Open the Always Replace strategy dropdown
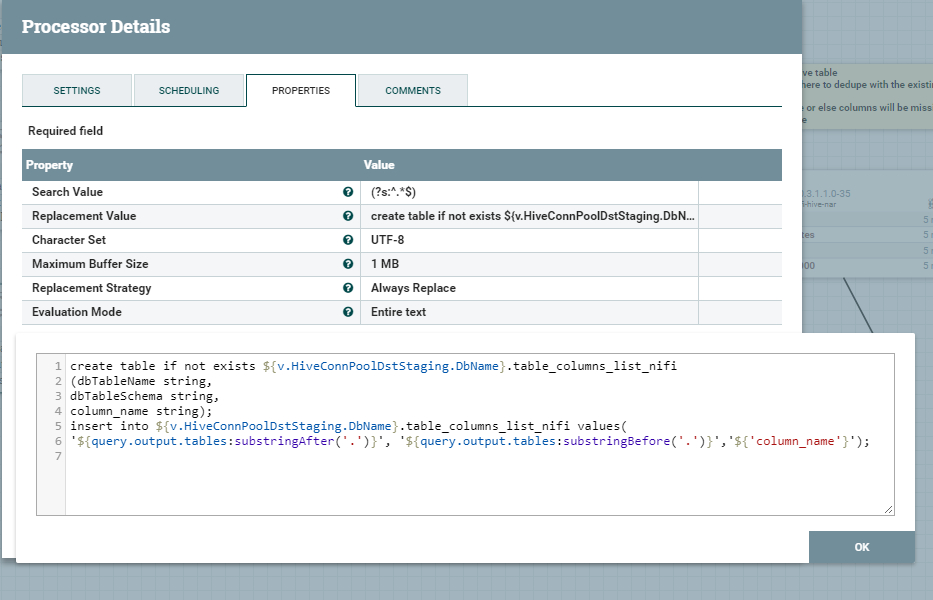This screenshot has width=933, height=600. pos(530,288)
